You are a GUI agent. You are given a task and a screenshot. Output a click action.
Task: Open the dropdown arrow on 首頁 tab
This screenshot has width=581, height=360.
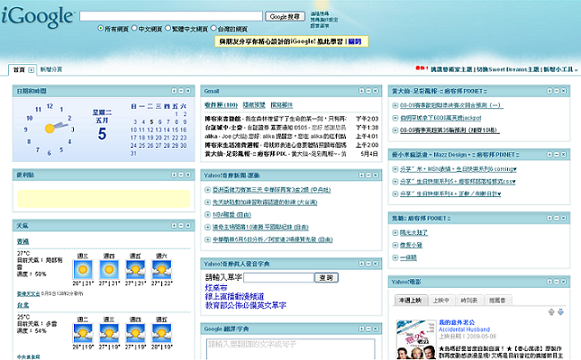31,70
